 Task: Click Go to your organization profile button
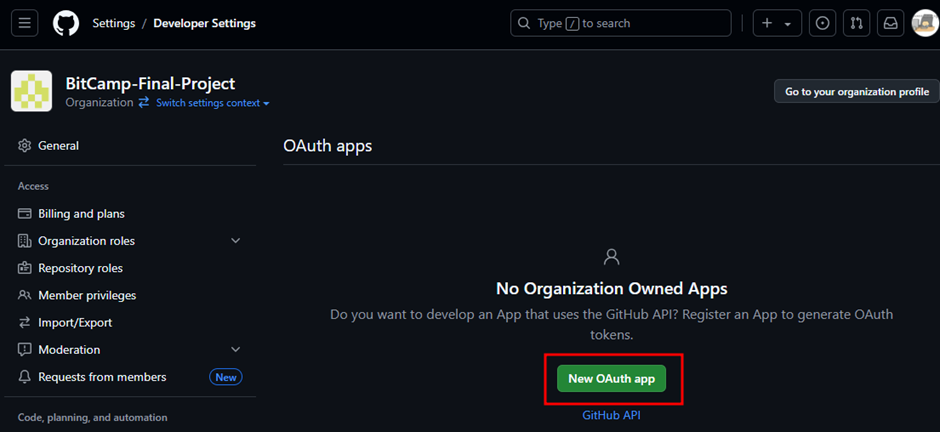coord(857,92)
